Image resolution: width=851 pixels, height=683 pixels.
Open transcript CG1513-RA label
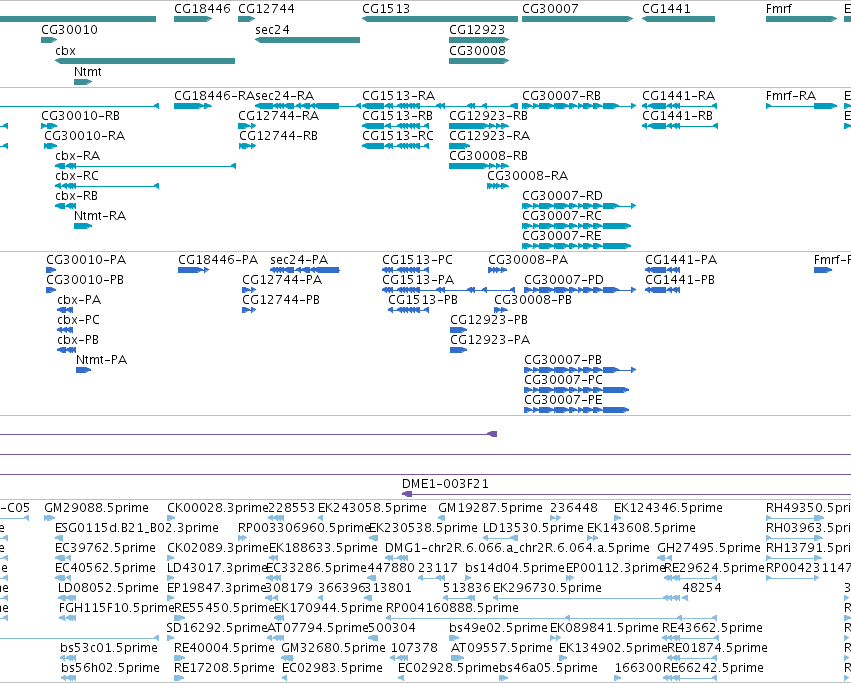(398, 96)
